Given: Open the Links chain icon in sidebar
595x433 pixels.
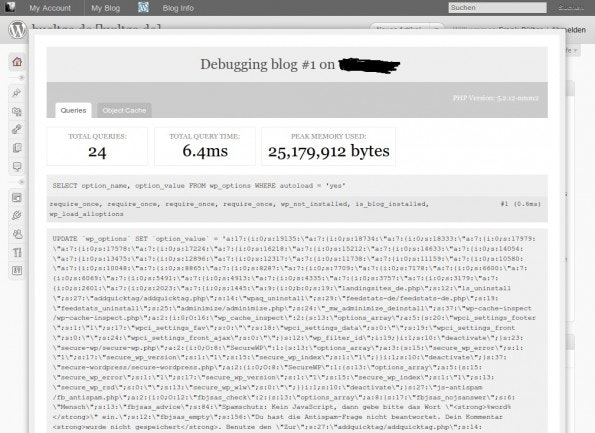Looking at the screenshot, I should click(17, 129).
